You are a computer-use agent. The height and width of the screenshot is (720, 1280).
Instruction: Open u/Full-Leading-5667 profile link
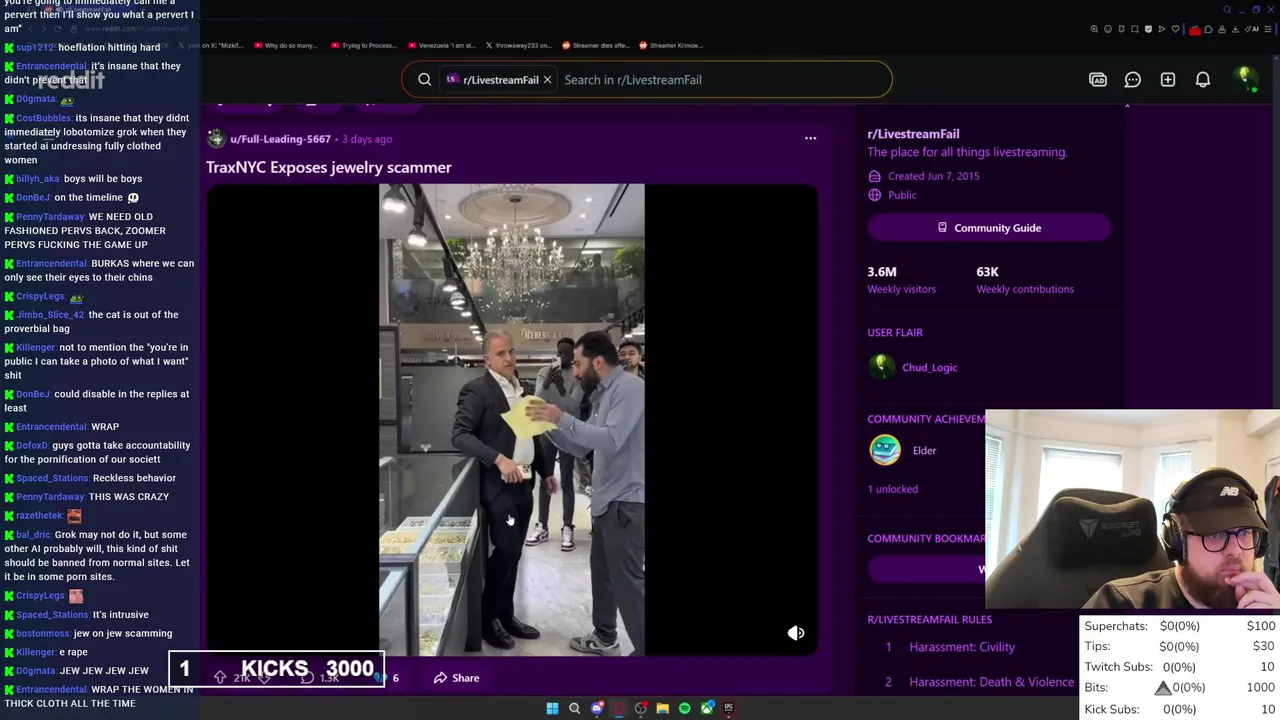(x=280, y=139)
